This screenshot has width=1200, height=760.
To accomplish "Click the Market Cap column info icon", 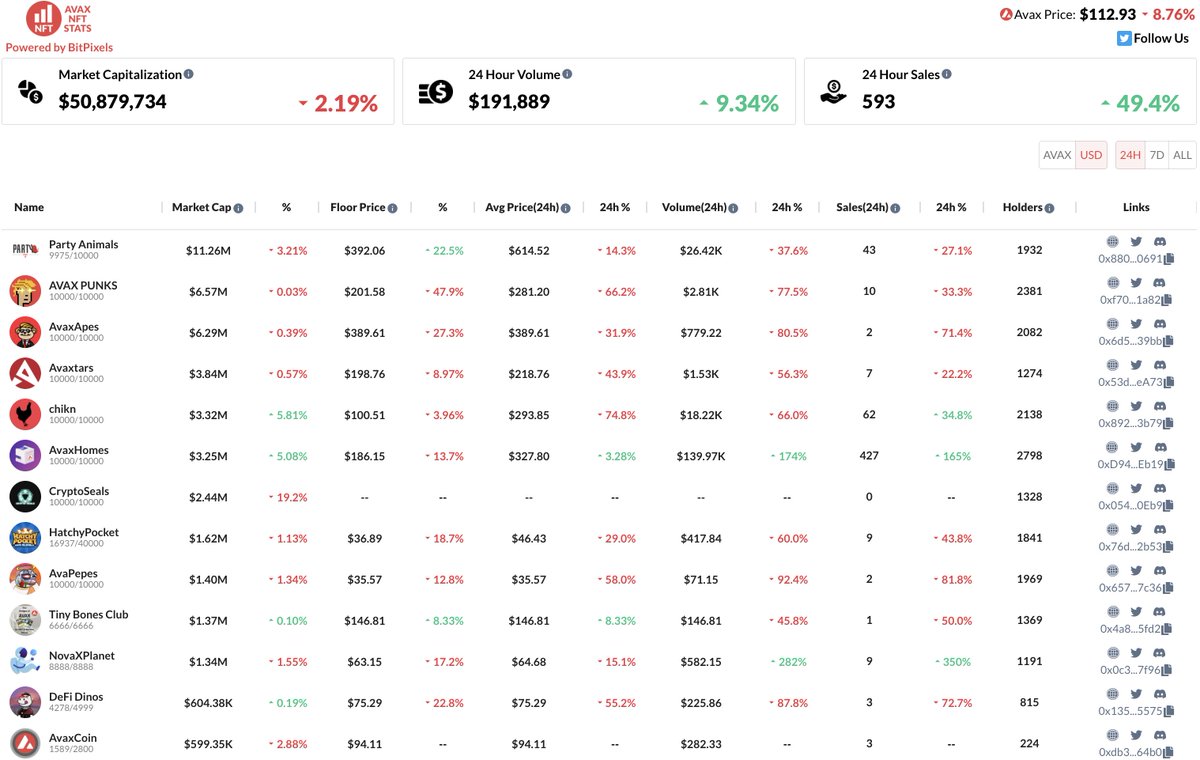I will click(239, 208).
